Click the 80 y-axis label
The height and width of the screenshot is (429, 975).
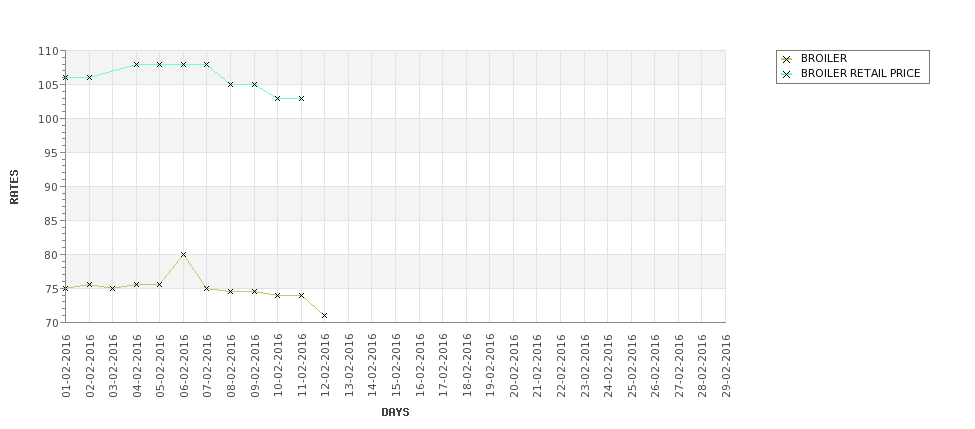click(53, 255)
